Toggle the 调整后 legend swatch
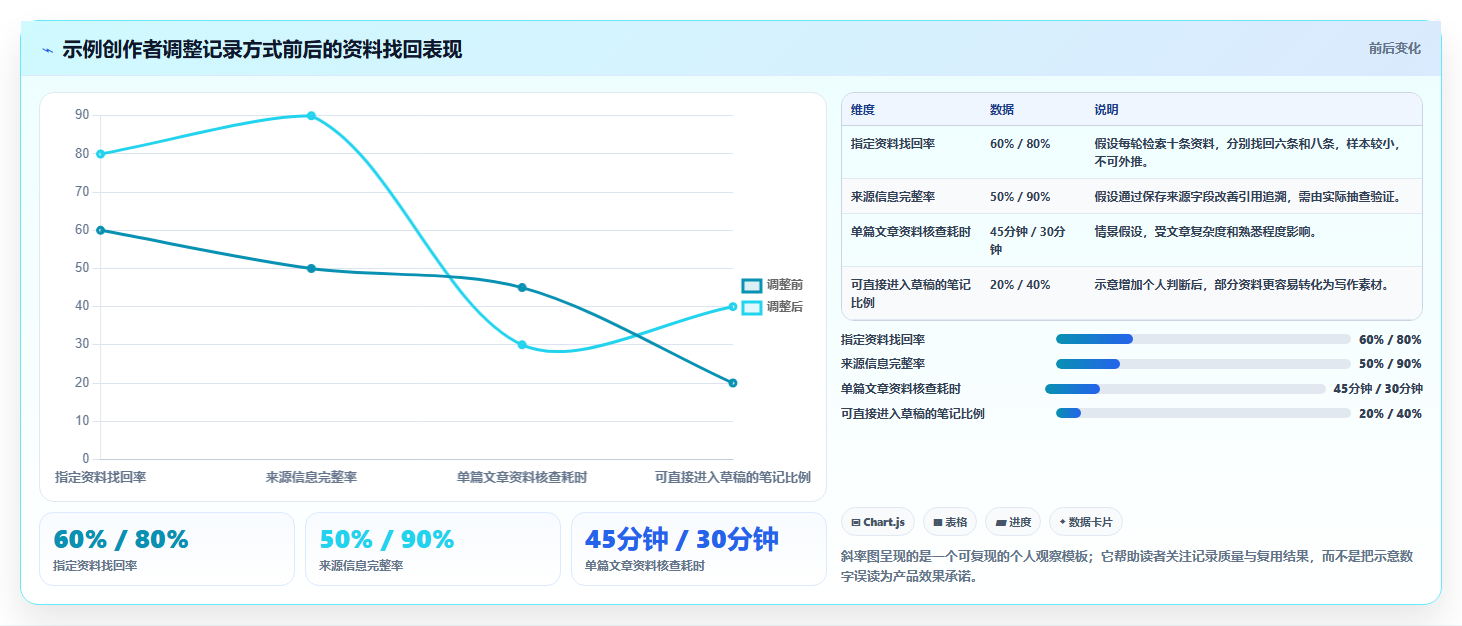Viewport: 1462px width, 626px height. tap(752, 307)
